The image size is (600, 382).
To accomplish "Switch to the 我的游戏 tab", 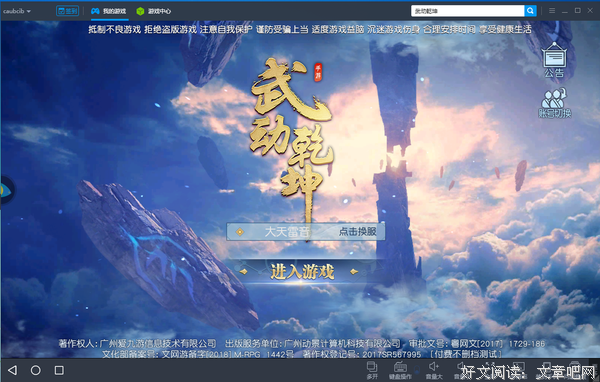I will [x=109, y=11].
